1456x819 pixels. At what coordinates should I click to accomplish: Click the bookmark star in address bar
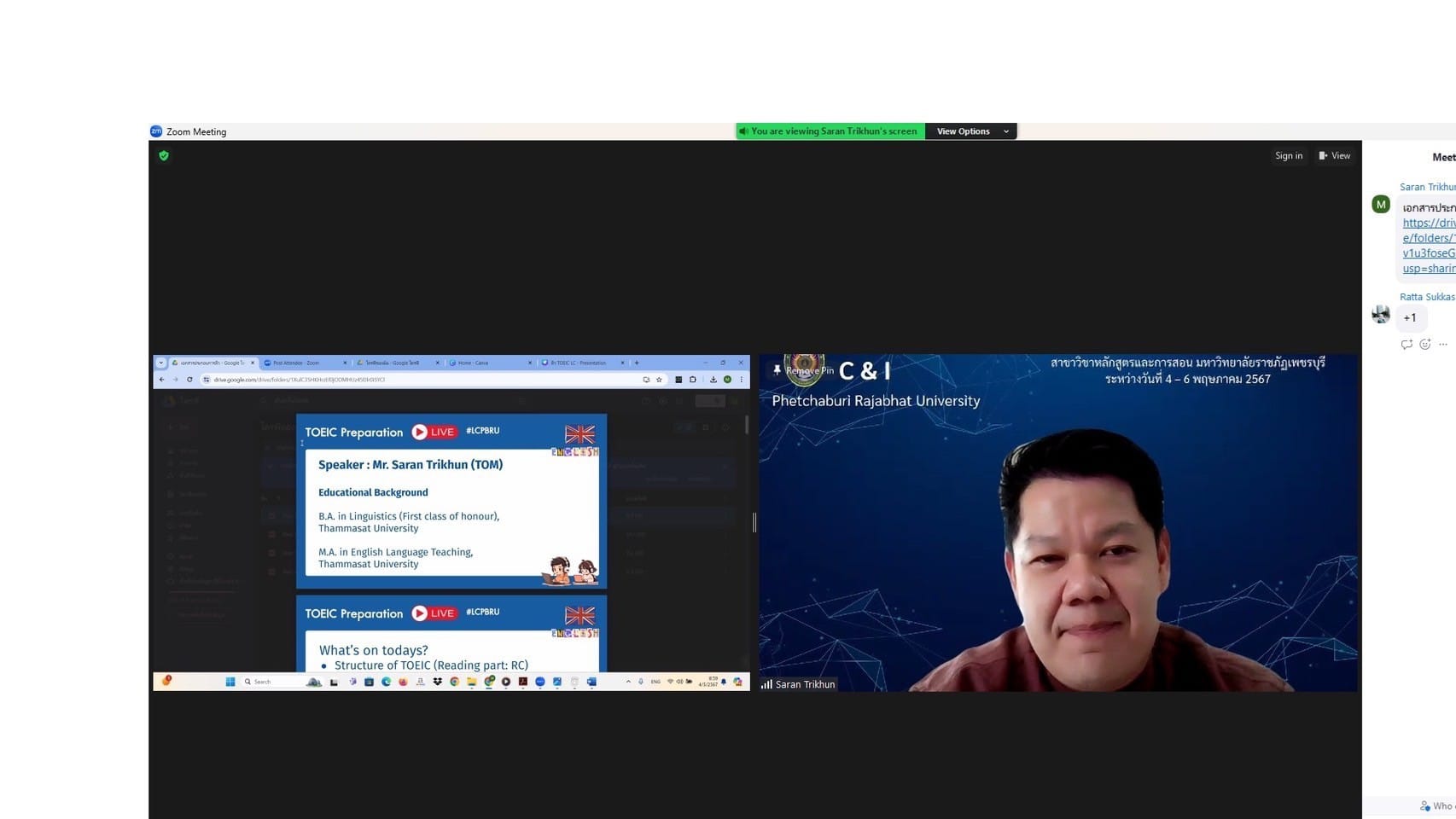pyautogui.click(x=659, y=380)
